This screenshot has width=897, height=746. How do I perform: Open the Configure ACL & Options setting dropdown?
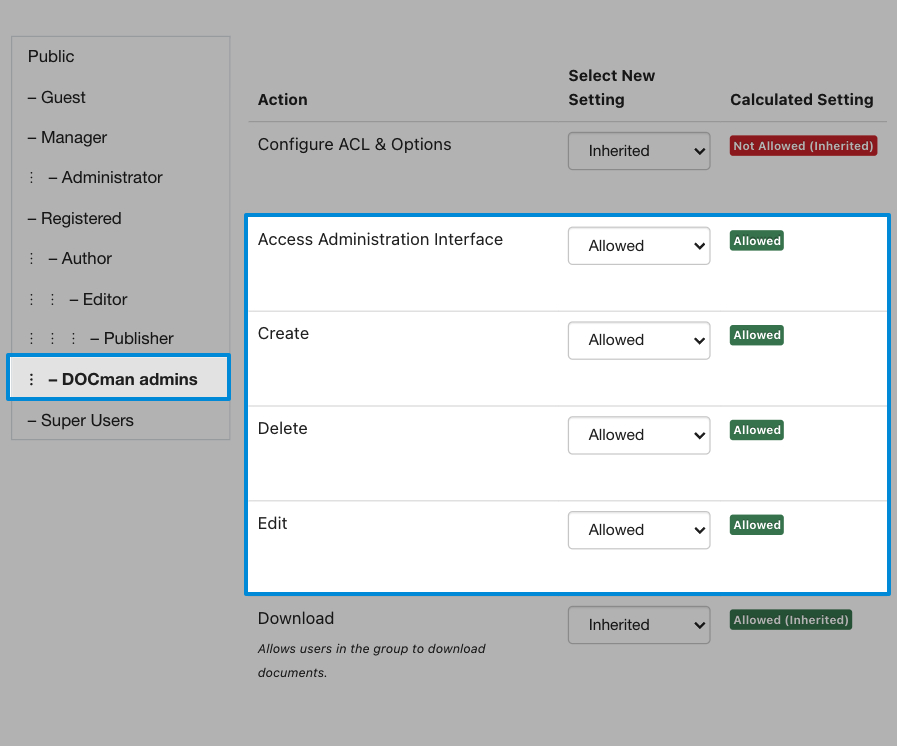tap(639, 151)
